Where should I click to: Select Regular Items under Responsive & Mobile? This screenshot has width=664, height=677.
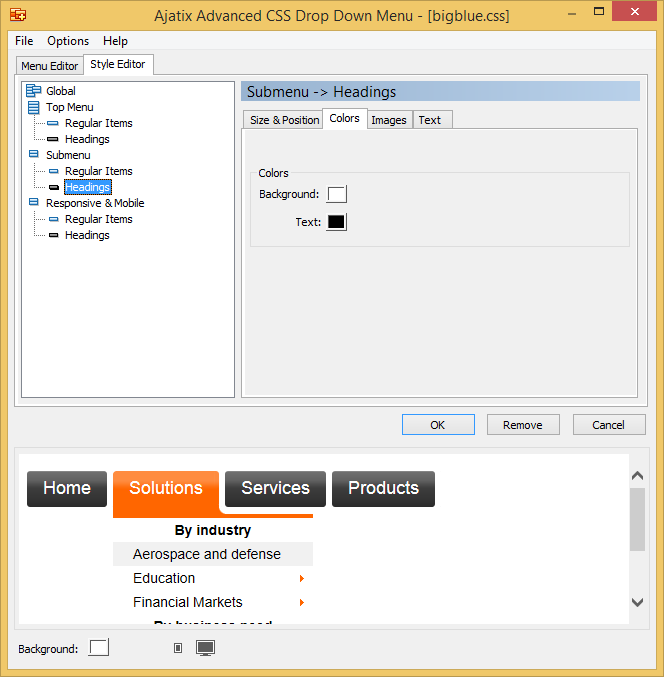pos(98,219)
